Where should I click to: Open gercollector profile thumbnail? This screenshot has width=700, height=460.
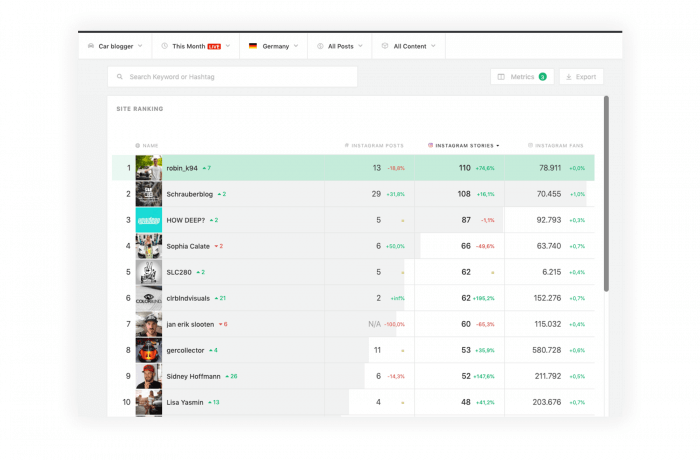(149, 350)
